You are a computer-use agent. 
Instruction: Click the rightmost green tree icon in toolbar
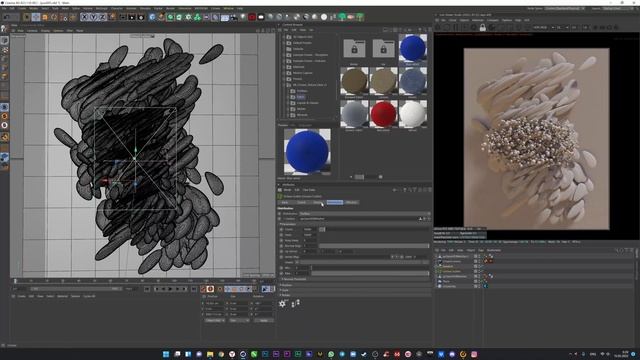(x=360, y=17)
